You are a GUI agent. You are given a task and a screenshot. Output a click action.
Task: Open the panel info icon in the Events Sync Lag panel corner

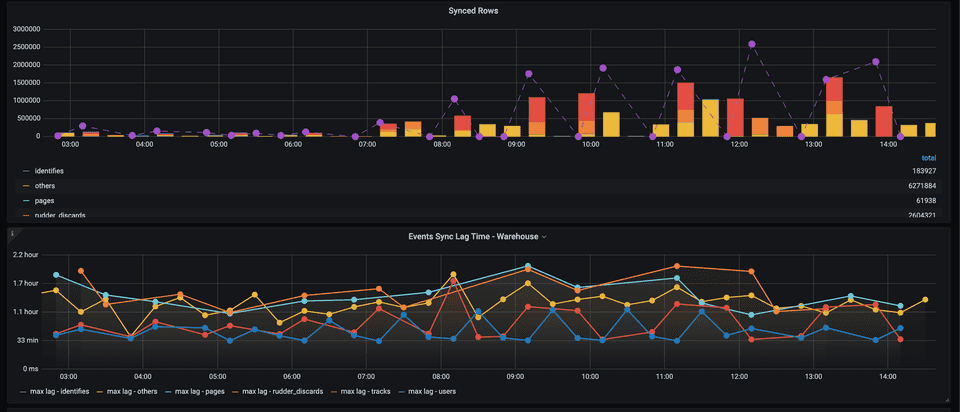tap(11, 233)
